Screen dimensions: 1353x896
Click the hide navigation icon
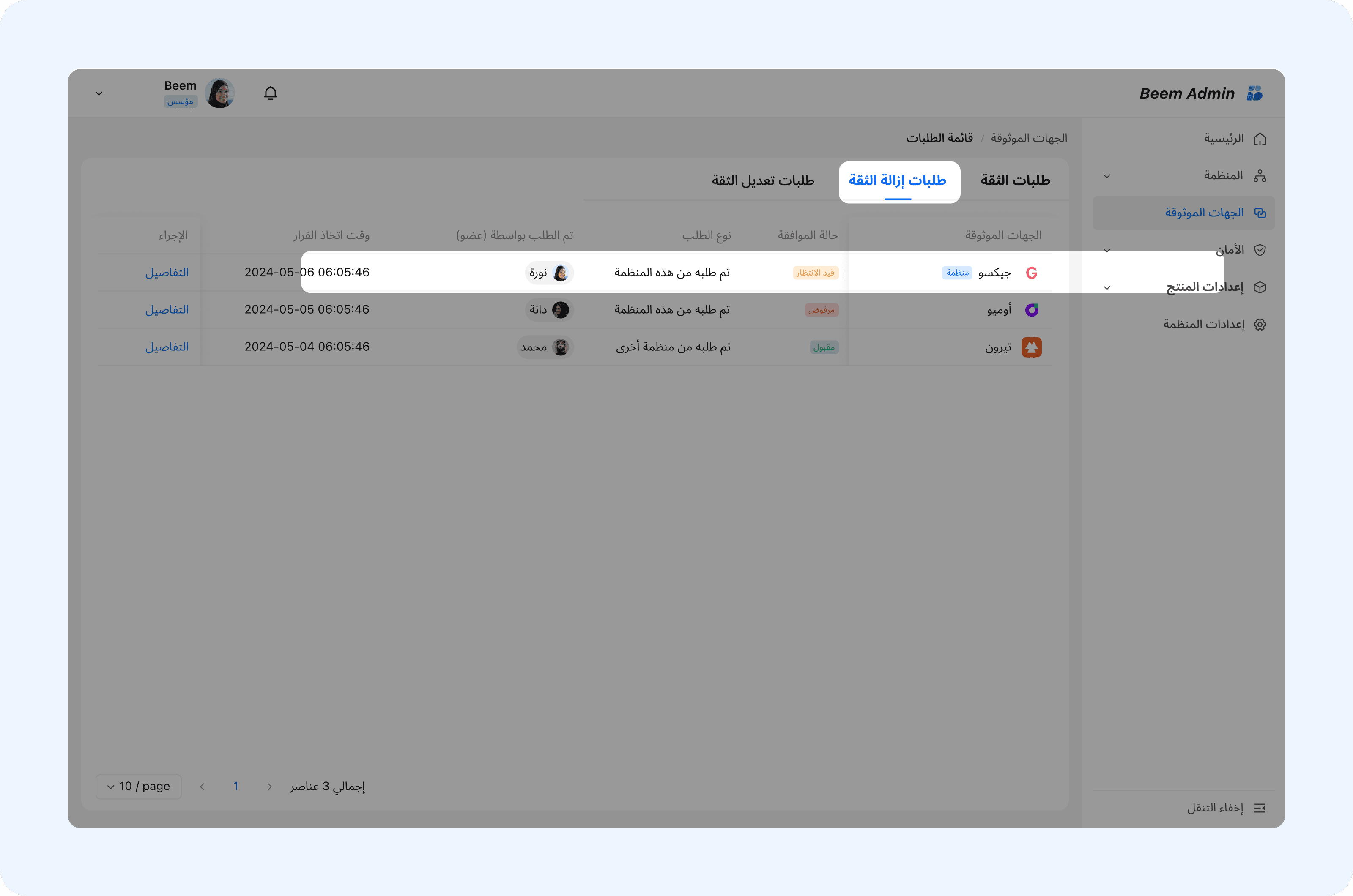[1259, 808]
